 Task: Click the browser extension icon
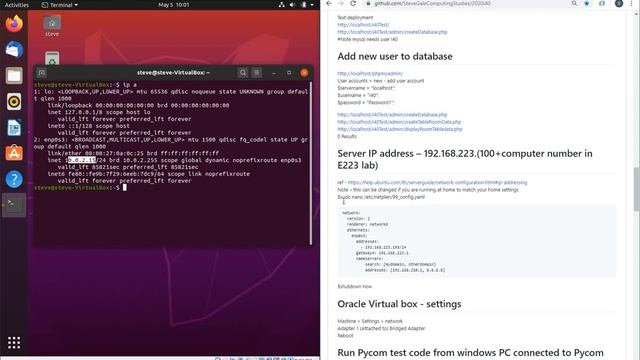(x=602, y=4)
